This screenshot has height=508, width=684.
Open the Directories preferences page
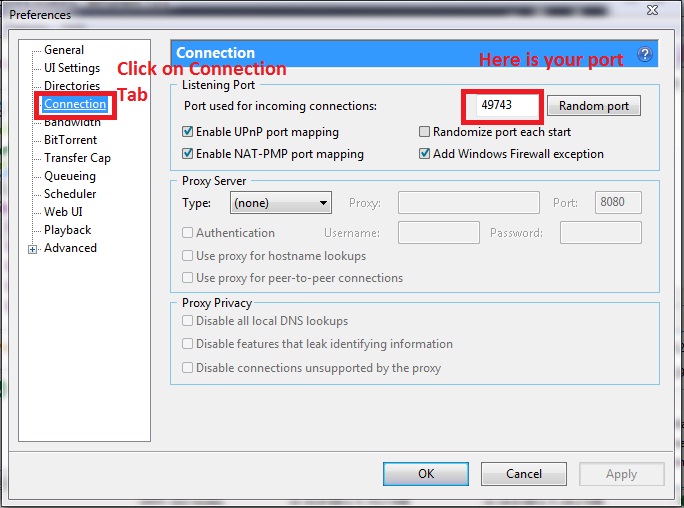[72, 85]
